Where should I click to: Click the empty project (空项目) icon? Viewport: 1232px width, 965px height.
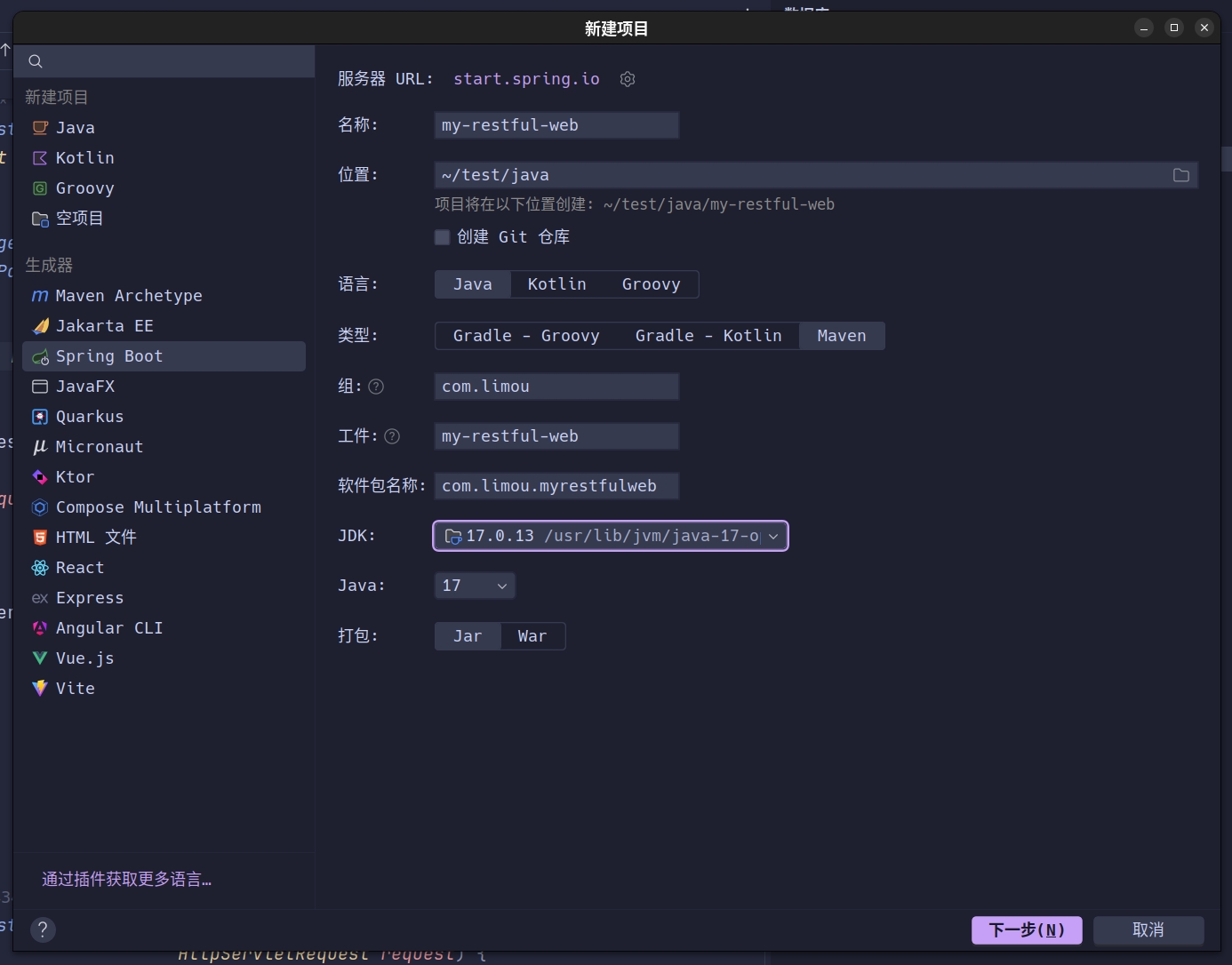point(40,219)
